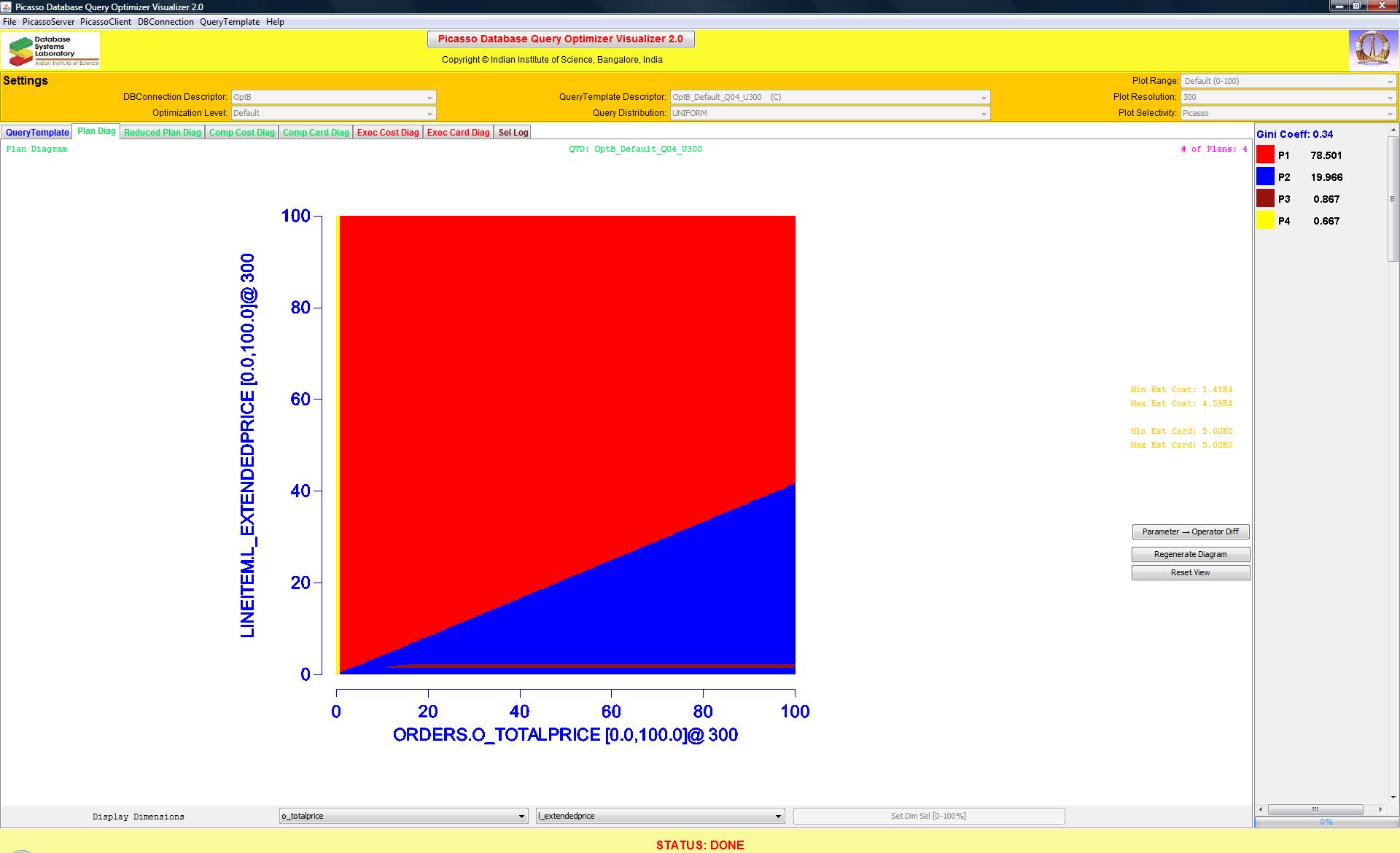Open the o_totalprice dimension dropdown
Image resolution: width=1400 pixels, height=853 pixels.
click(403, 816)
